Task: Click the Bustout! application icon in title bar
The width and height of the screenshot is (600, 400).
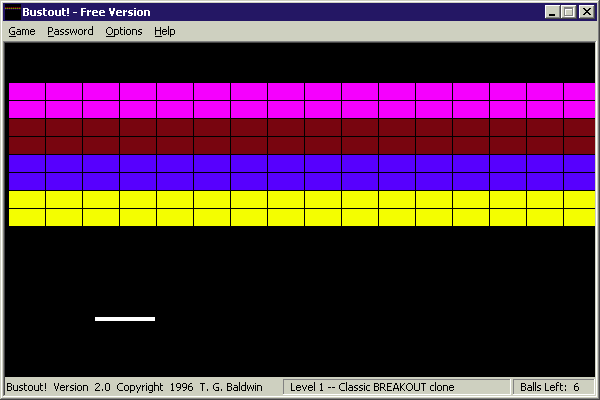Action: coord(13,12)
